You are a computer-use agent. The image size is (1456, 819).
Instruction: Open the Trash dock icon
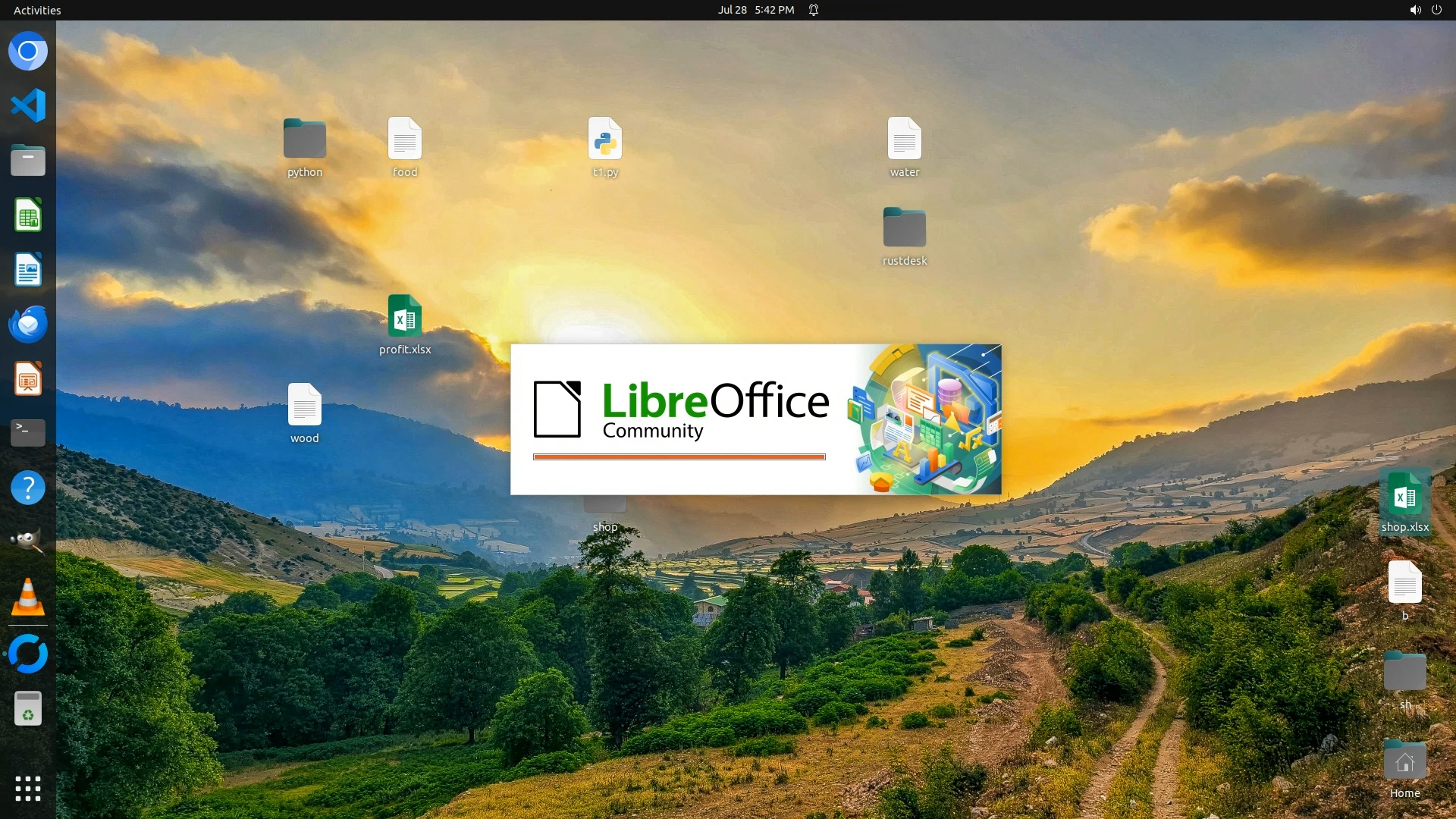[x=28, y=709]
